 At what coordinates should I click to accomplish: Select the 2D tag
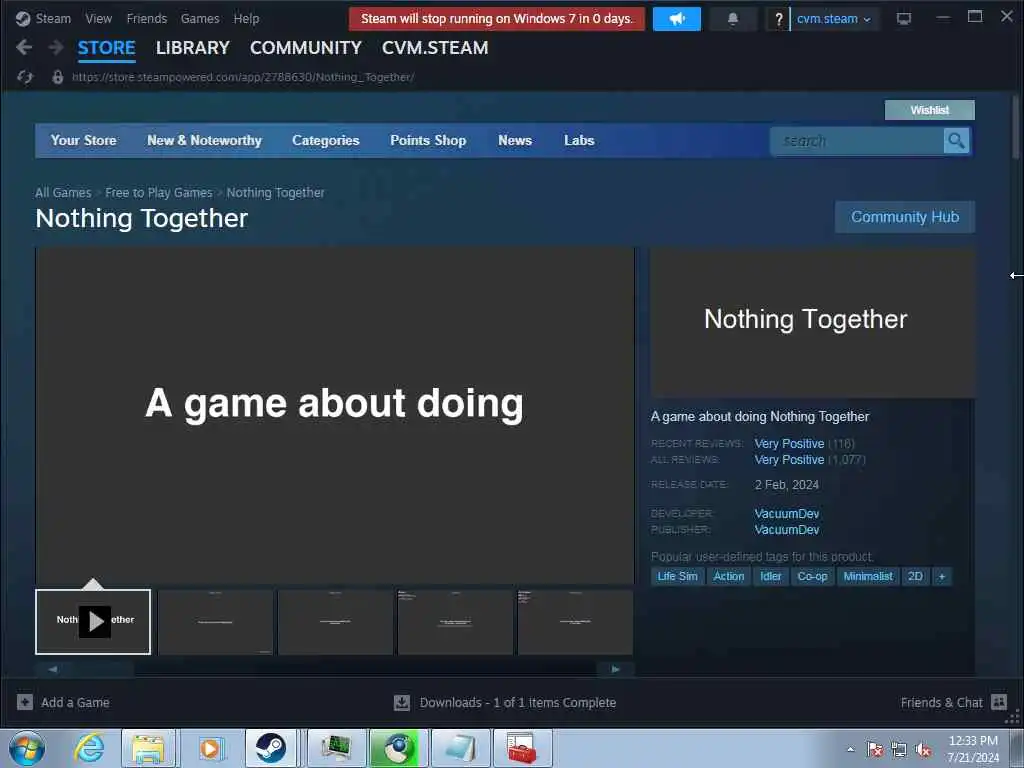click(916, 576)
